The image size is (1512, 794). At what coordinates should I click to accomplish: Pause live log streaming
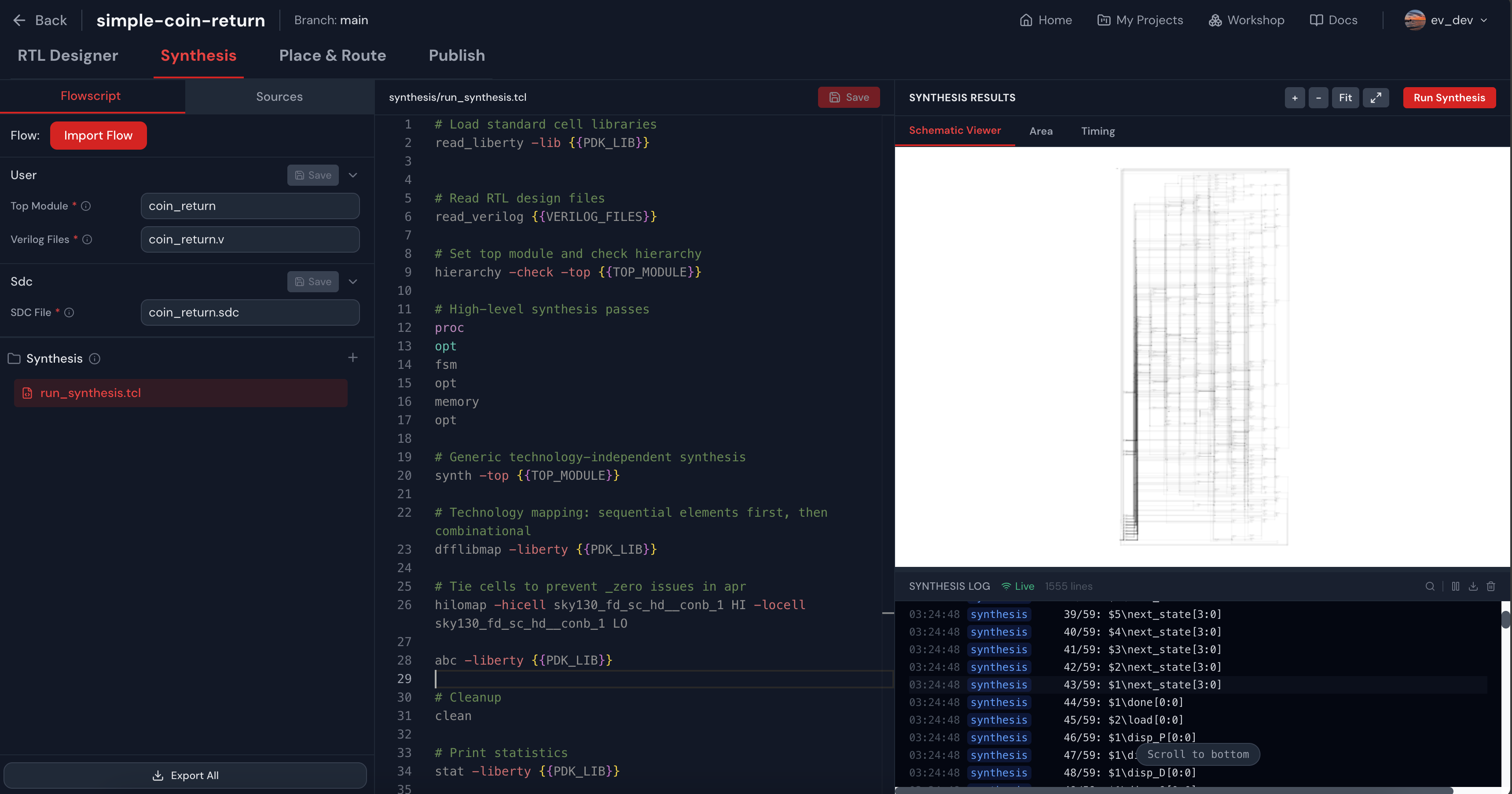pos(1456,586)
